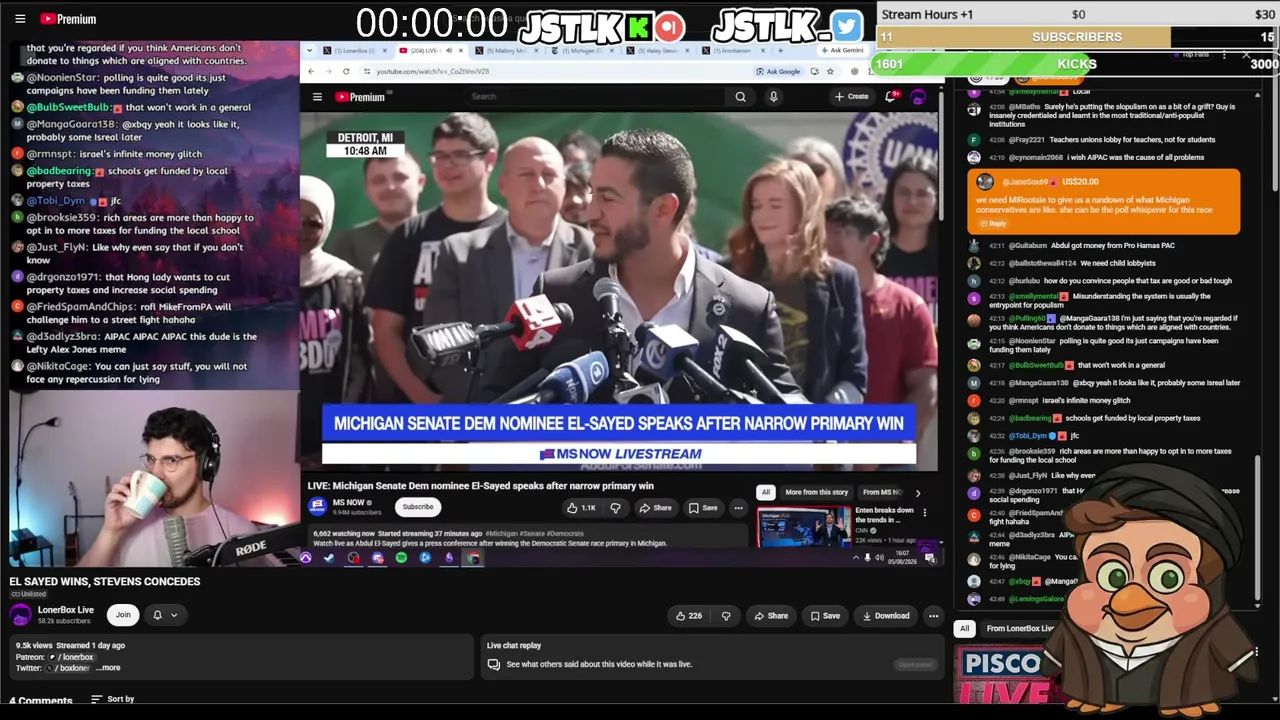1280x720 pixels.
Task: Open options for Enten breaks down video
Action: click(x=924, y=513)
